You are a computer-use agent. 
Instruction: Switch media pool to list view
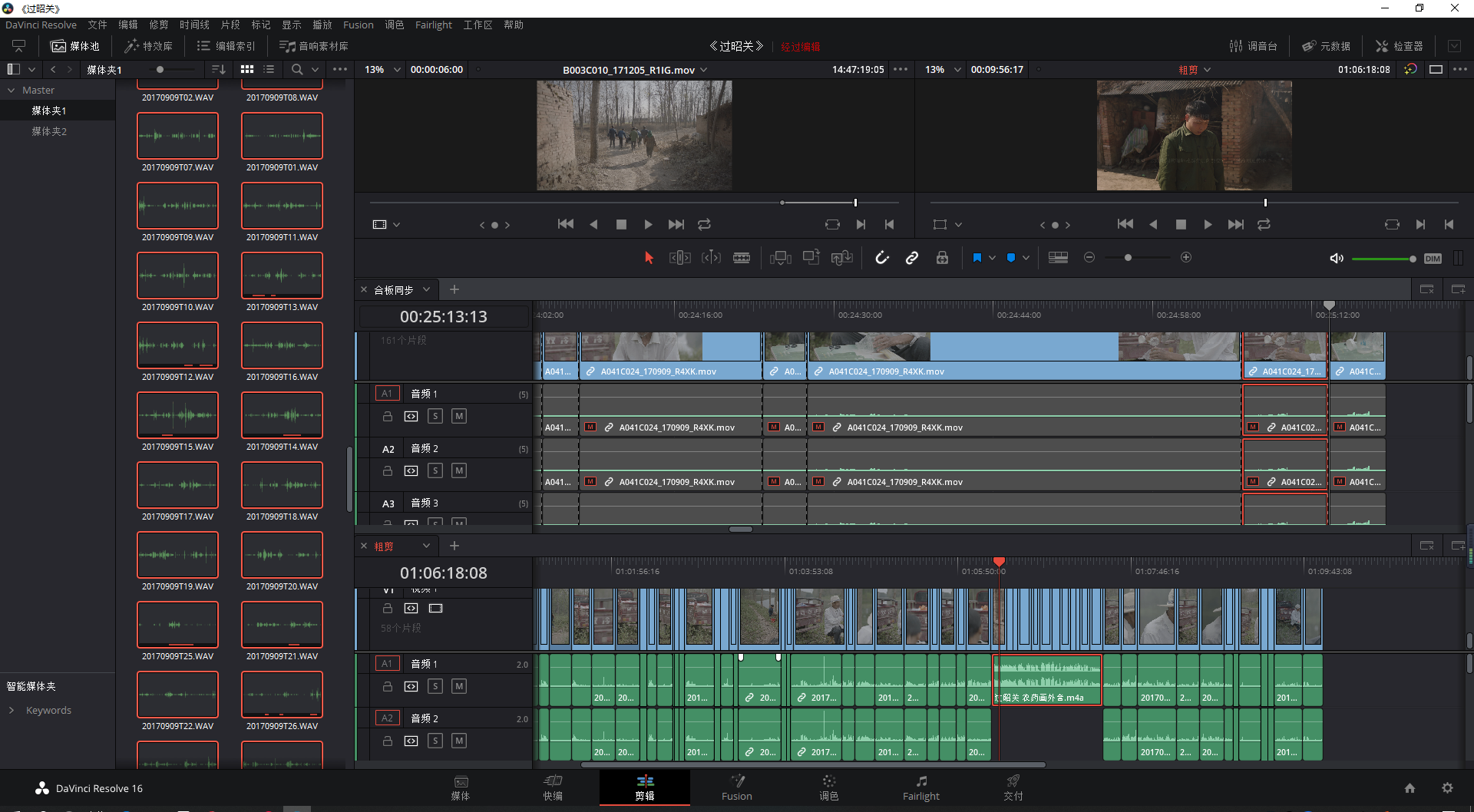pyautogui.click(x=269, y=69)
